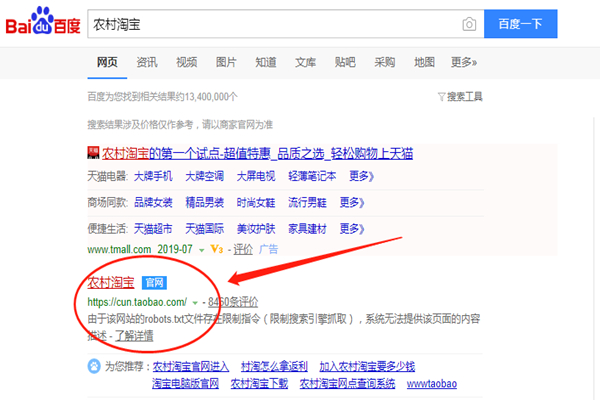The height and width of the screenshot is (400, 600).
Task: Open the 时尚女鞋 link
Action: coord(256,202)
